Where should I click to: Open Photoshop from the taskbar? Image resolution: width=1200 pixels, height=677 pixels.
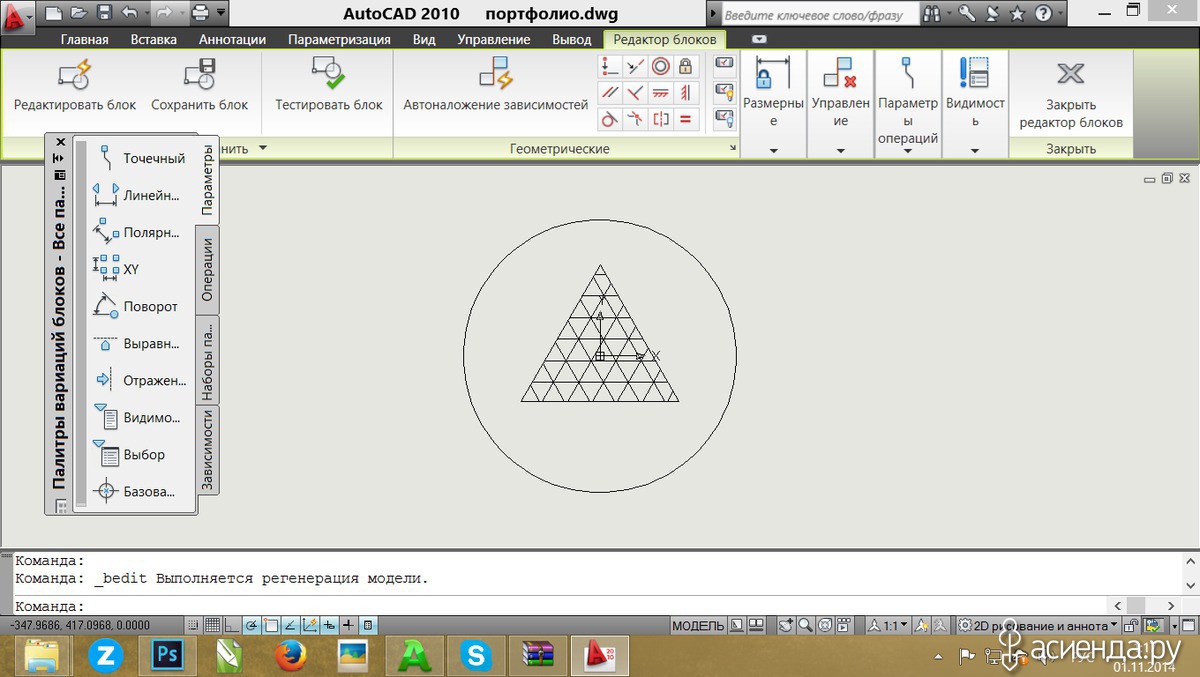(166, 656)
